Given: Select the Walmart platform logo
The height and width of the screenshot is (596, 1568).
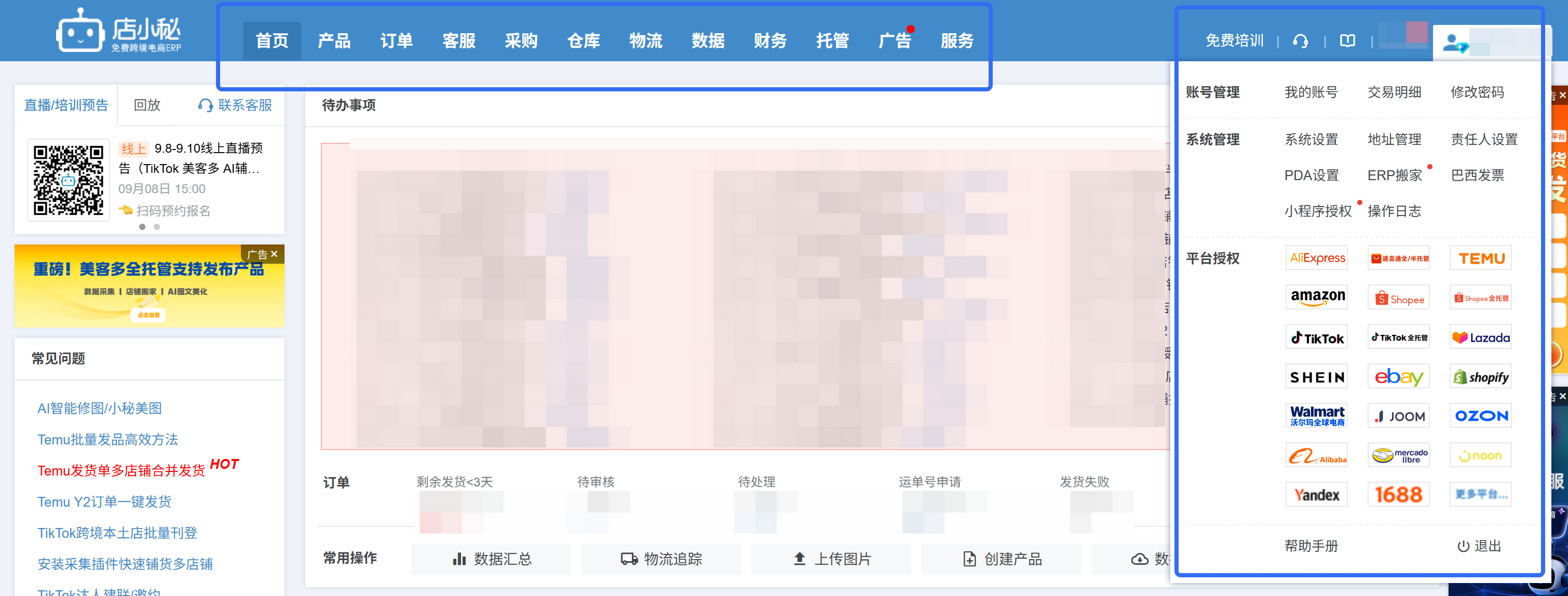Looking at the screenshot, I should 1317,416.
